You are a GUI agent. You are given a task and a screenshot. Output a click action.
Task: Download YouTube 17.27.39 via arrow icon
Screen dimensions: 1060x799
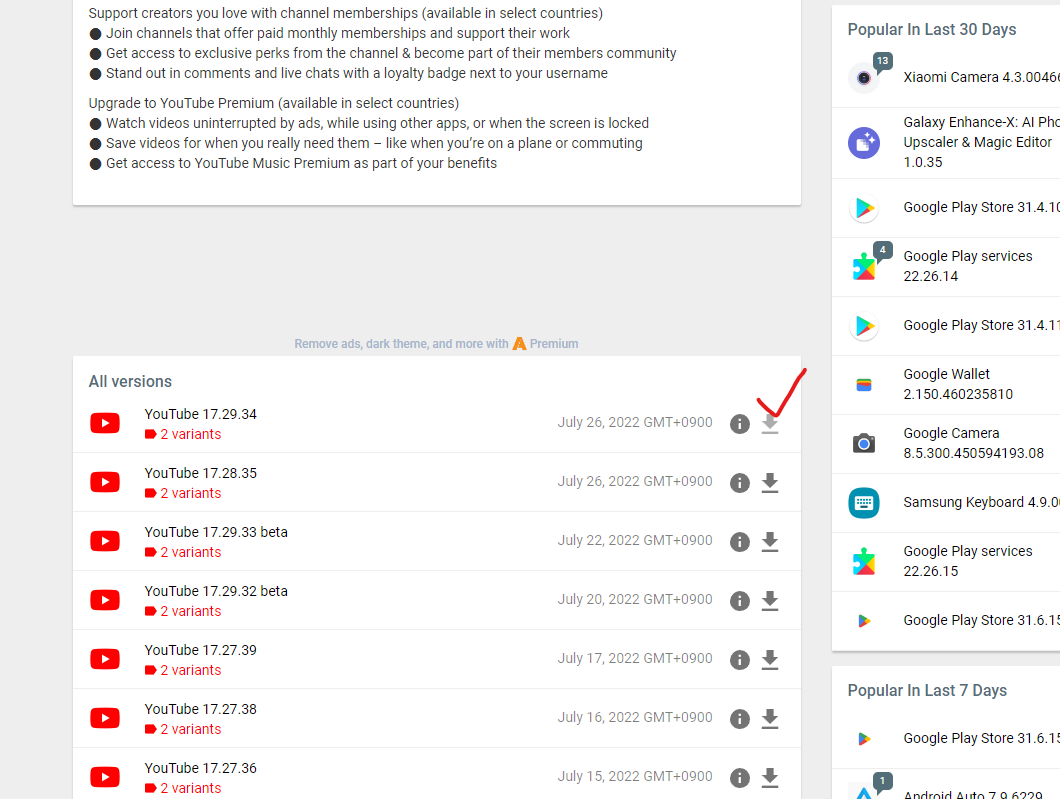pos(770,659)
